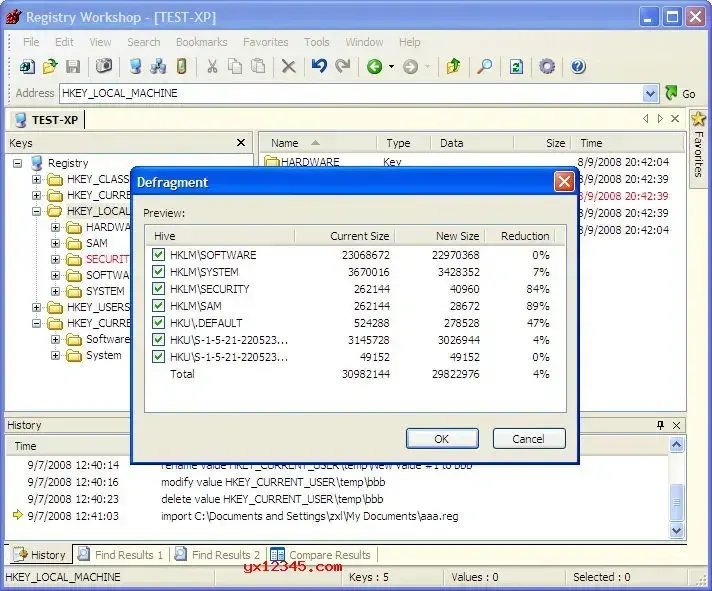Click the magnifier find icon
712x591 pixels.
coord(485,67)
